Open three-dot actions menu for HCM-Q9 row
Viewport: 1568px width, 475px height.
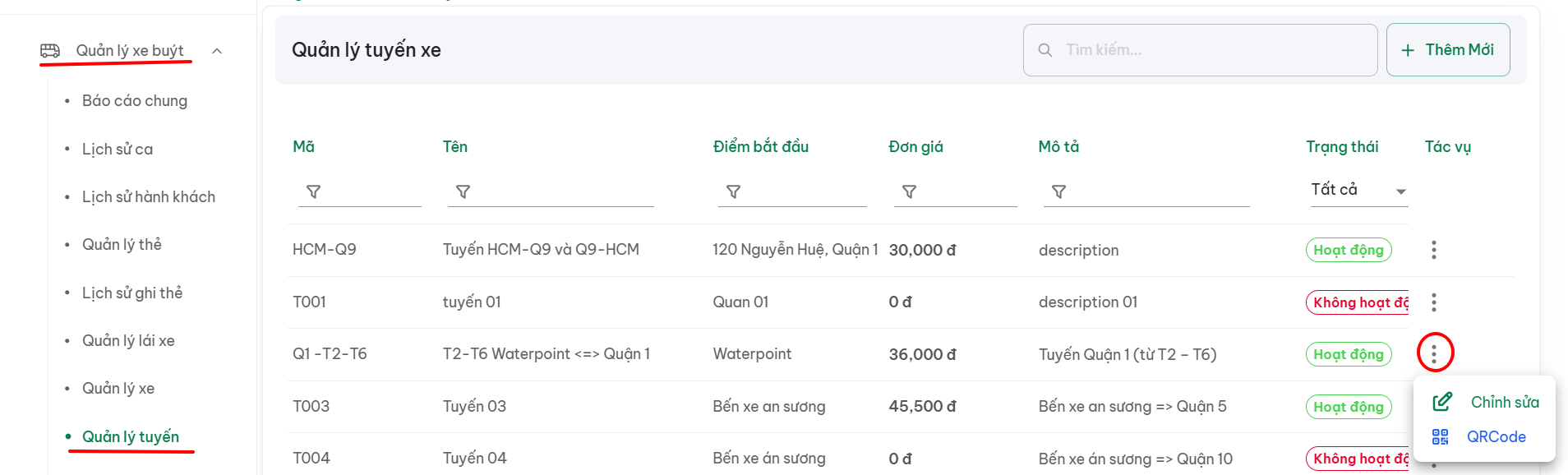coord(1434,250)
